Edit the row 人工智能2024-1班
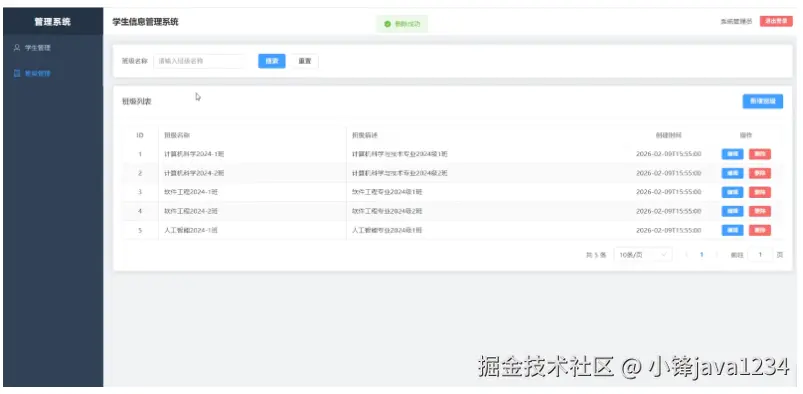Image resolution: width=803 pixels, height=394 pixels. (x=732, y=230)
